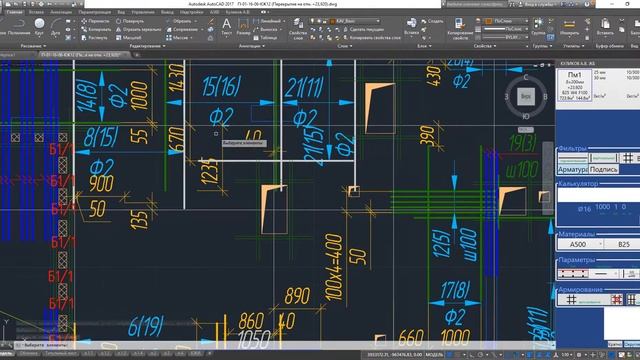
Task: Click the Линейный dimension button
Action: [x=268, y=21]
